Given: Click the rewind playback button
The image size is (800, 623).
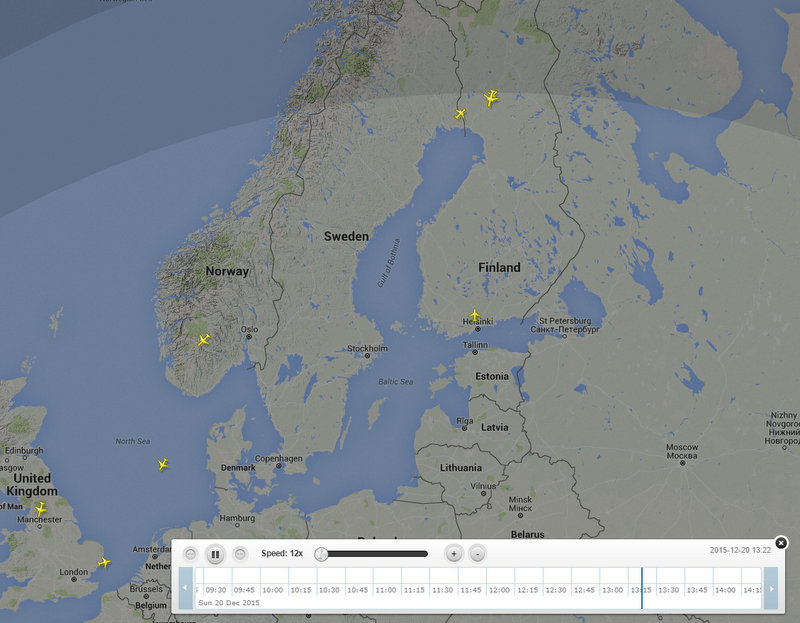Looking at the screenshot, I should point(190,554).
